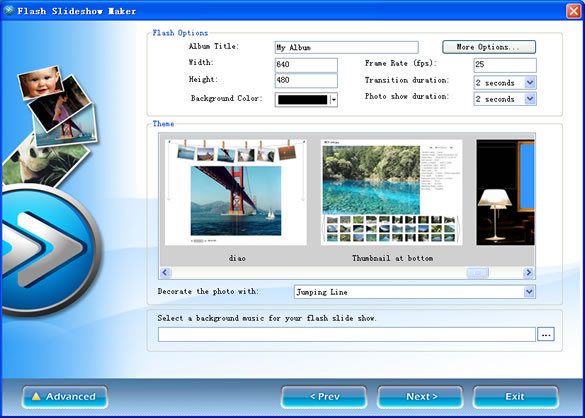The width and height of the screenshot is (585, 418).
Task: Click the yellow Advanced triangle icon
Action: pos(36,396)
